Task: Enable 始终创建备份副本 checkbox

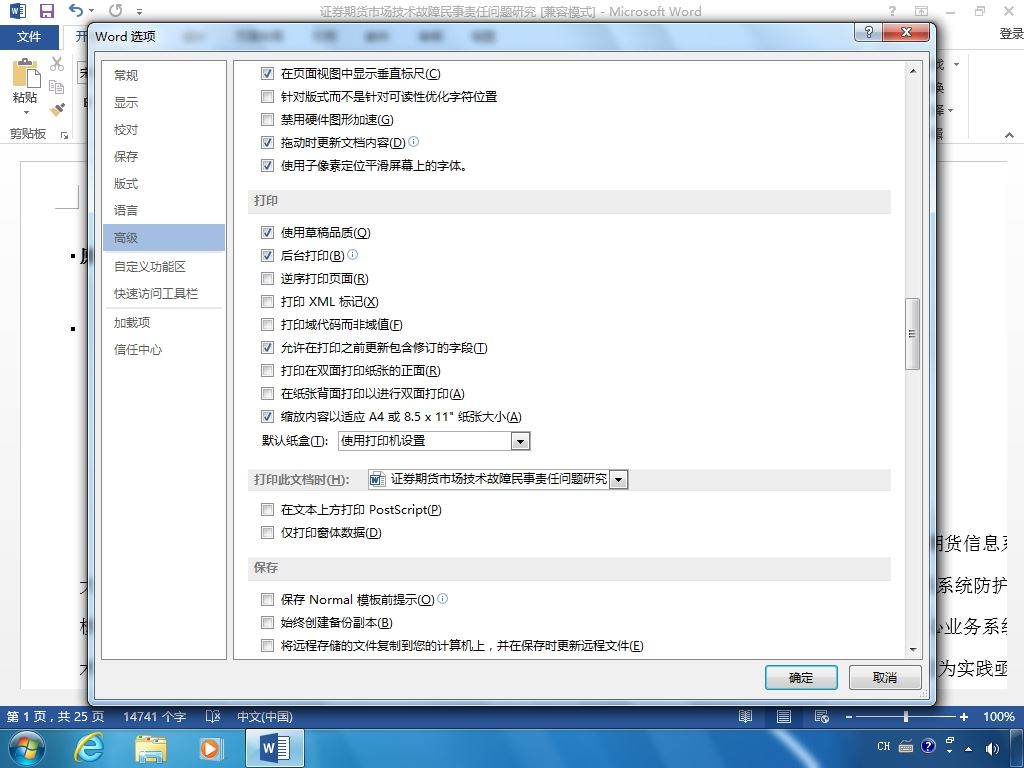Action: (x=267, y=622)
